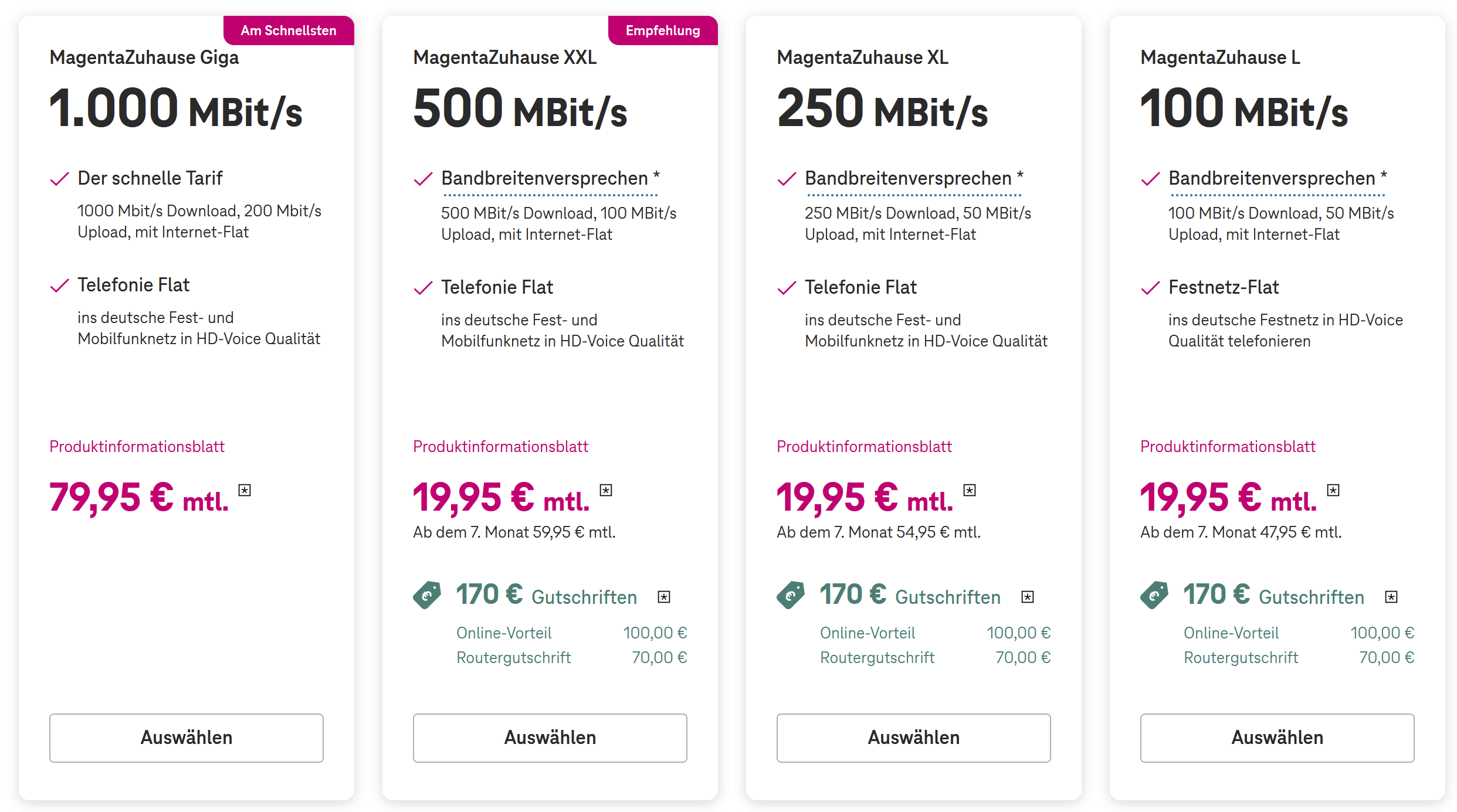
Task: Click the Empfehlung badge on XXL card
Action: coord(663,30)
